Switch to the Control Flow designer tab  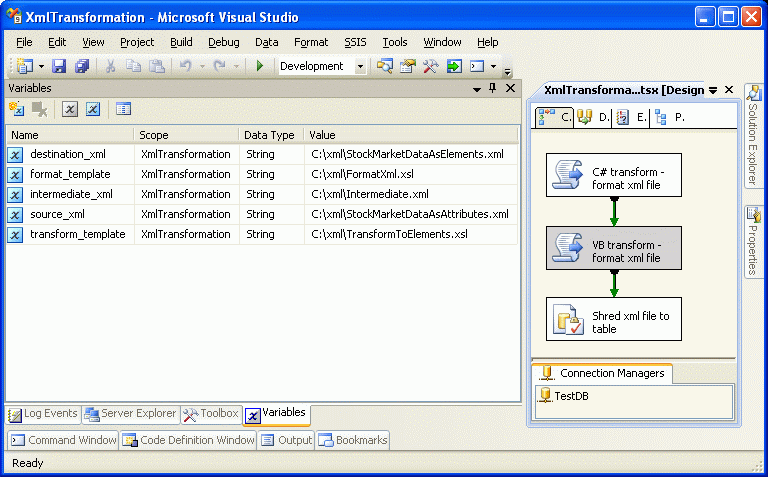click(x=554, y=117)
